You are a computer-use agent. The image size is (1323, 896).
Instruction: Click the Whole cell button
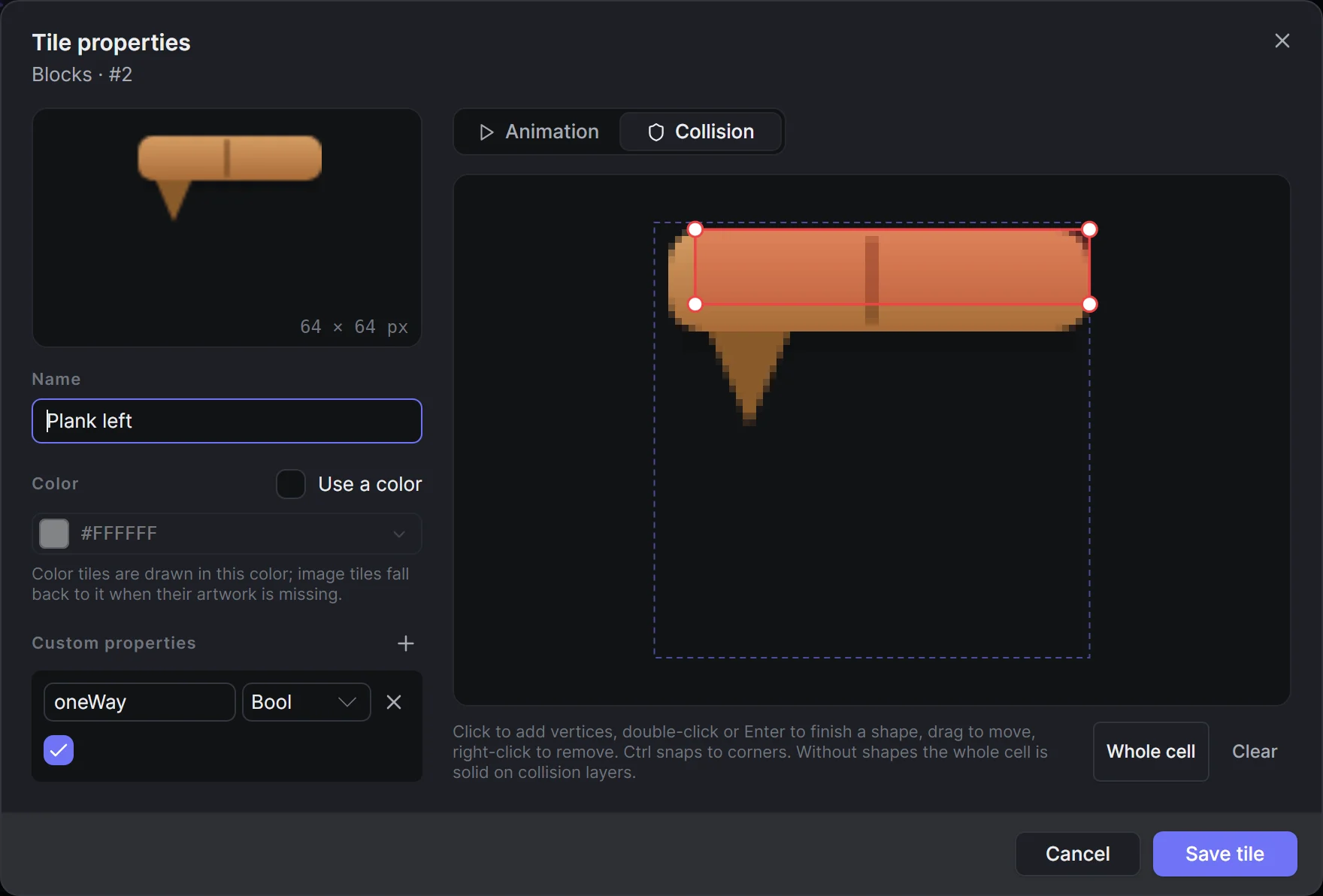(1151, 752)
